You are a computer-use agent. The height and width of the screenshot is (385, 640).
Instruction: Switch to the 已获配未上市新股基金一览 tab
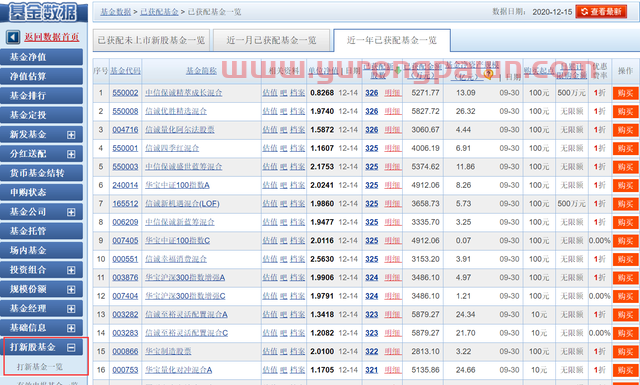pyautogui.click(x=151, y=40)
